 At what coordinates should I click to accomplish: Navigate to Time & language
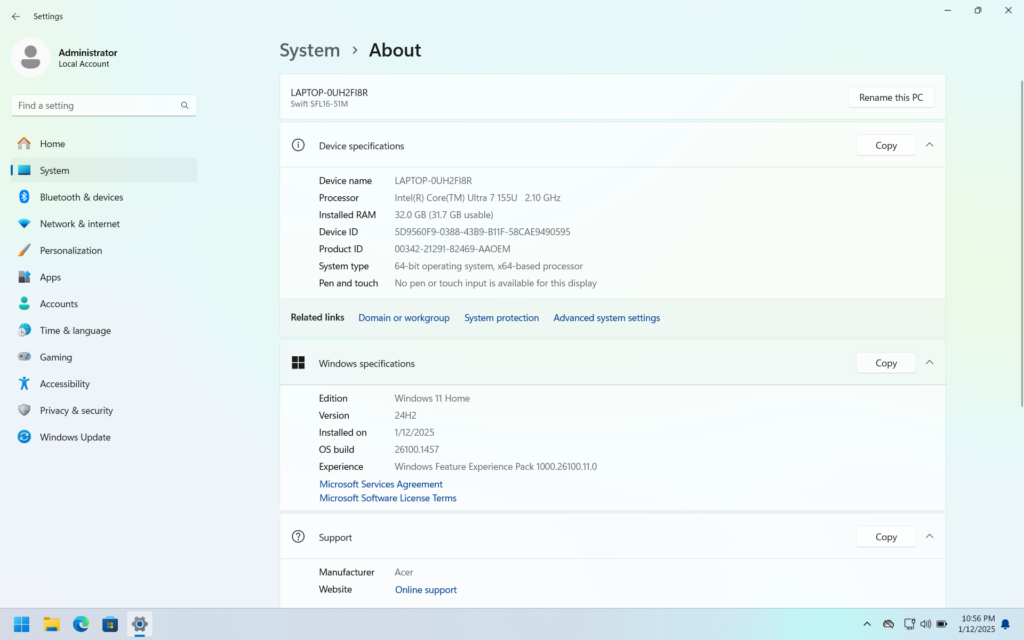104,331
